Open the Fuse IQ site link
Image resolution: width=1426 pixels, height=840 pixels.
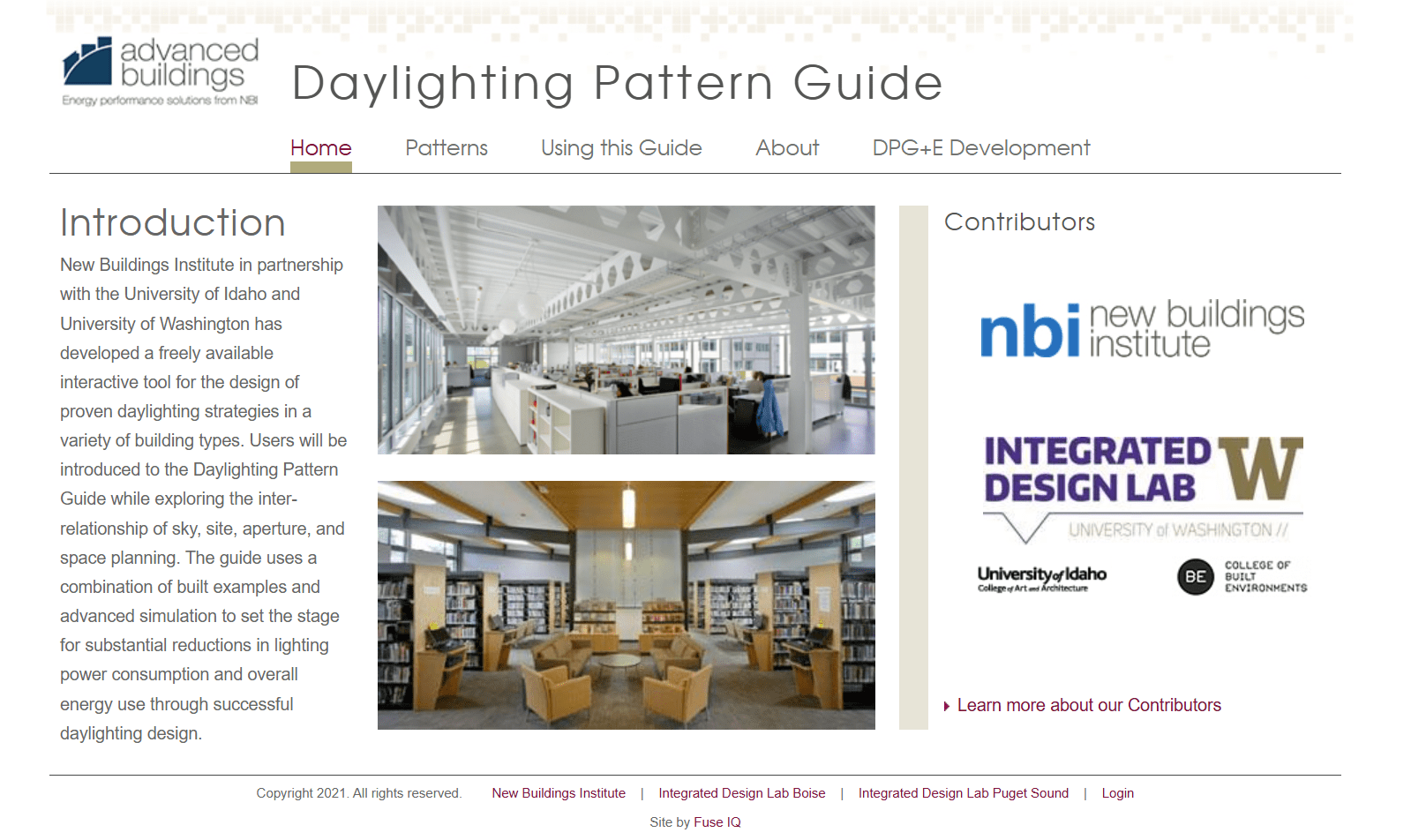click(x=717, y=822)
